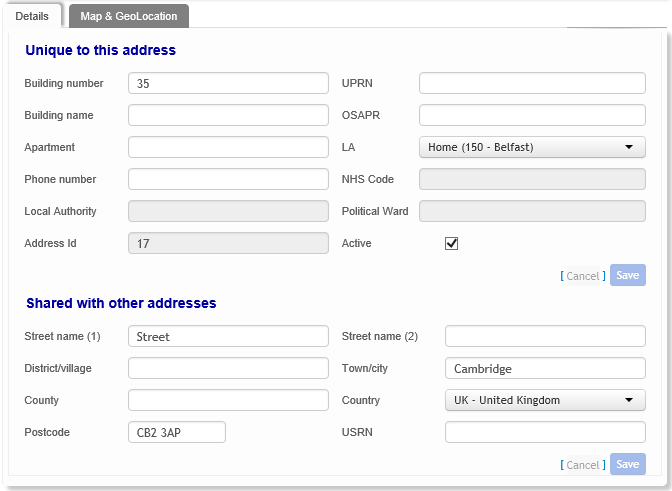Click the Street name (1) field
Viewport: 672px width, 491px height.
coord(228,336)
